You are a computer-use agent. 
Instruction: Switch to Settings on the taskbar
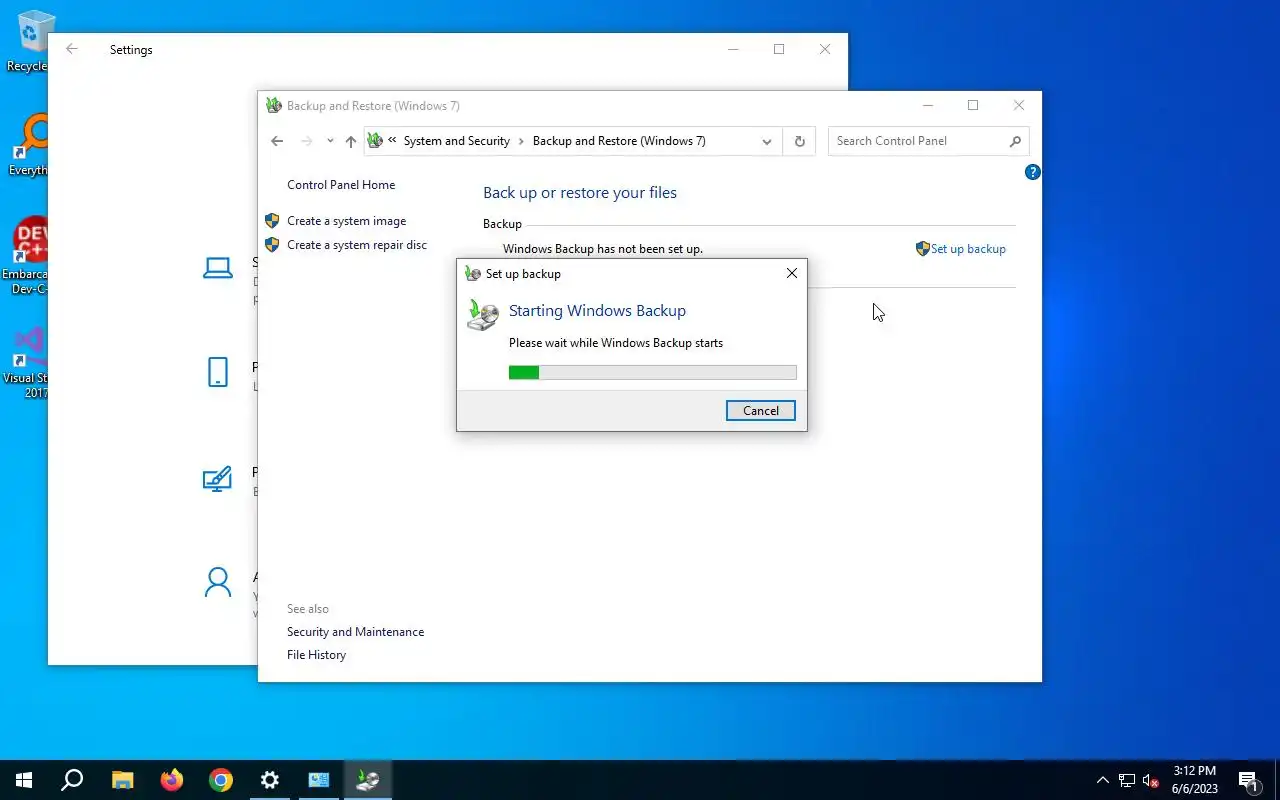270,780
